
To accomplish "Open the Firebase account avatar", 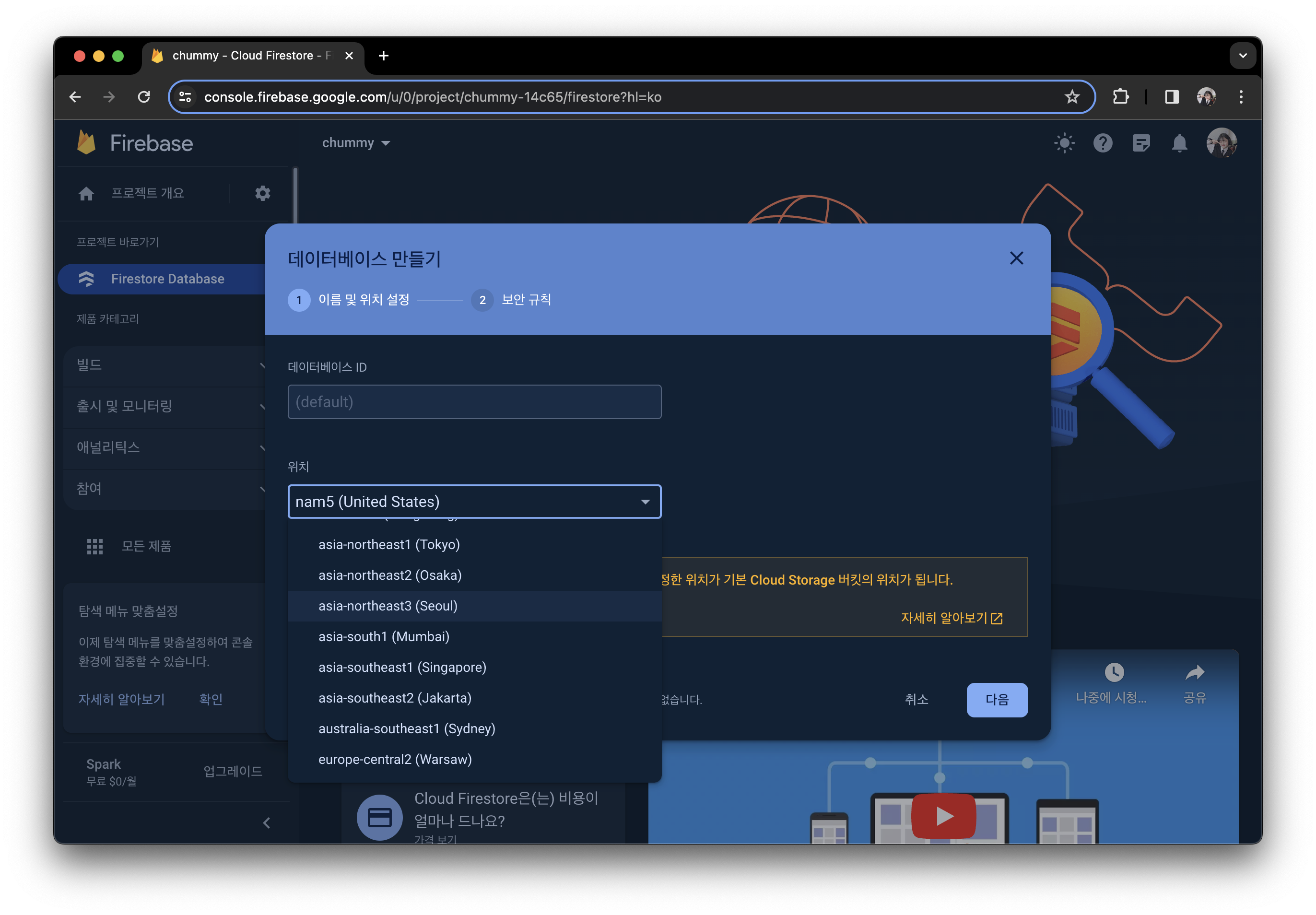I will pos(1222,143).
